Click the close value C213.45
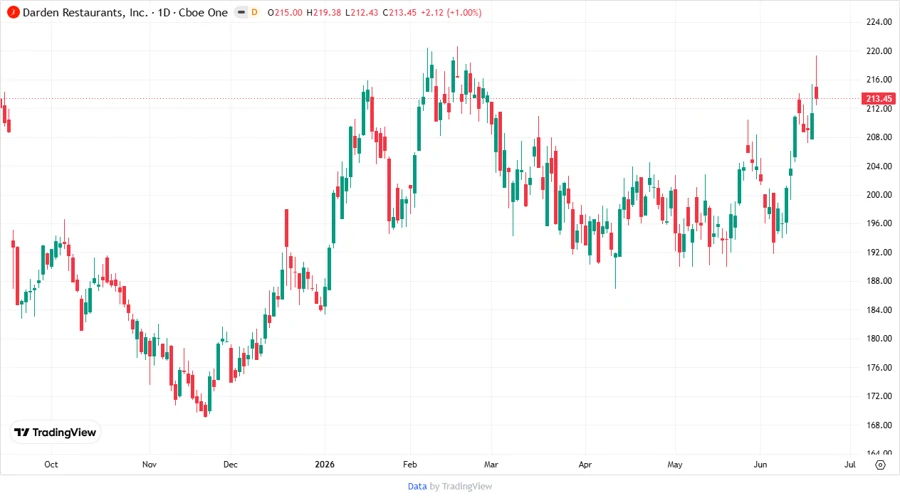 399,12
